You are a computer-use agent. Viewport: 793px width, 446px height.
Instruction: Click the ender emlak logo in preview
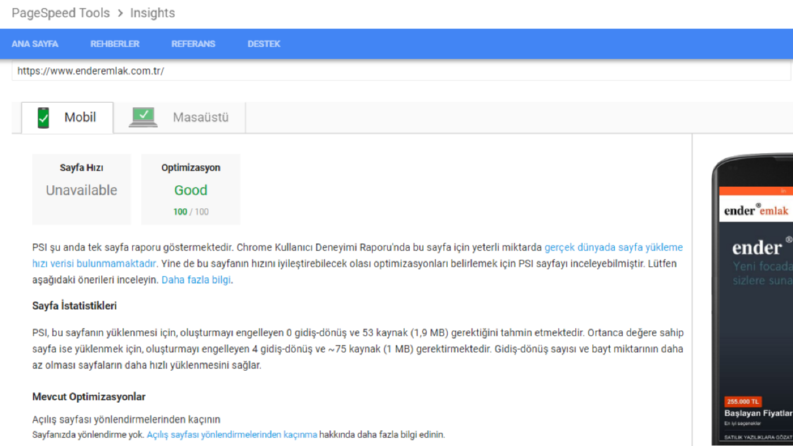pos(756,210)
